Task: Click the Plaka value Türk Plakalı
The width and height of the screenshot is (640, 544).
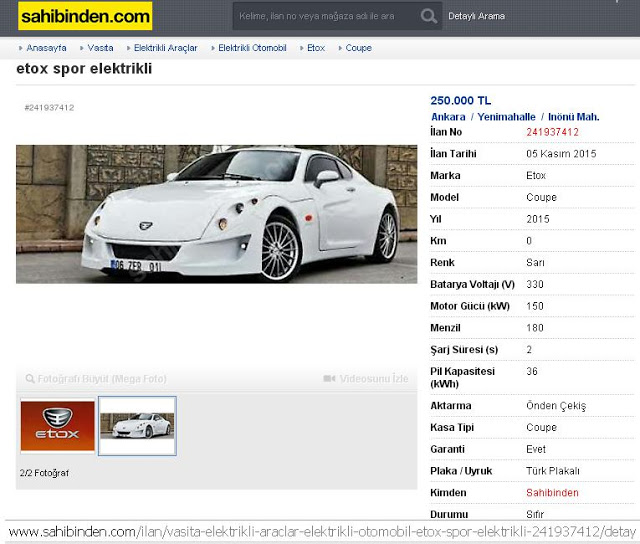Action: (553, 471)
